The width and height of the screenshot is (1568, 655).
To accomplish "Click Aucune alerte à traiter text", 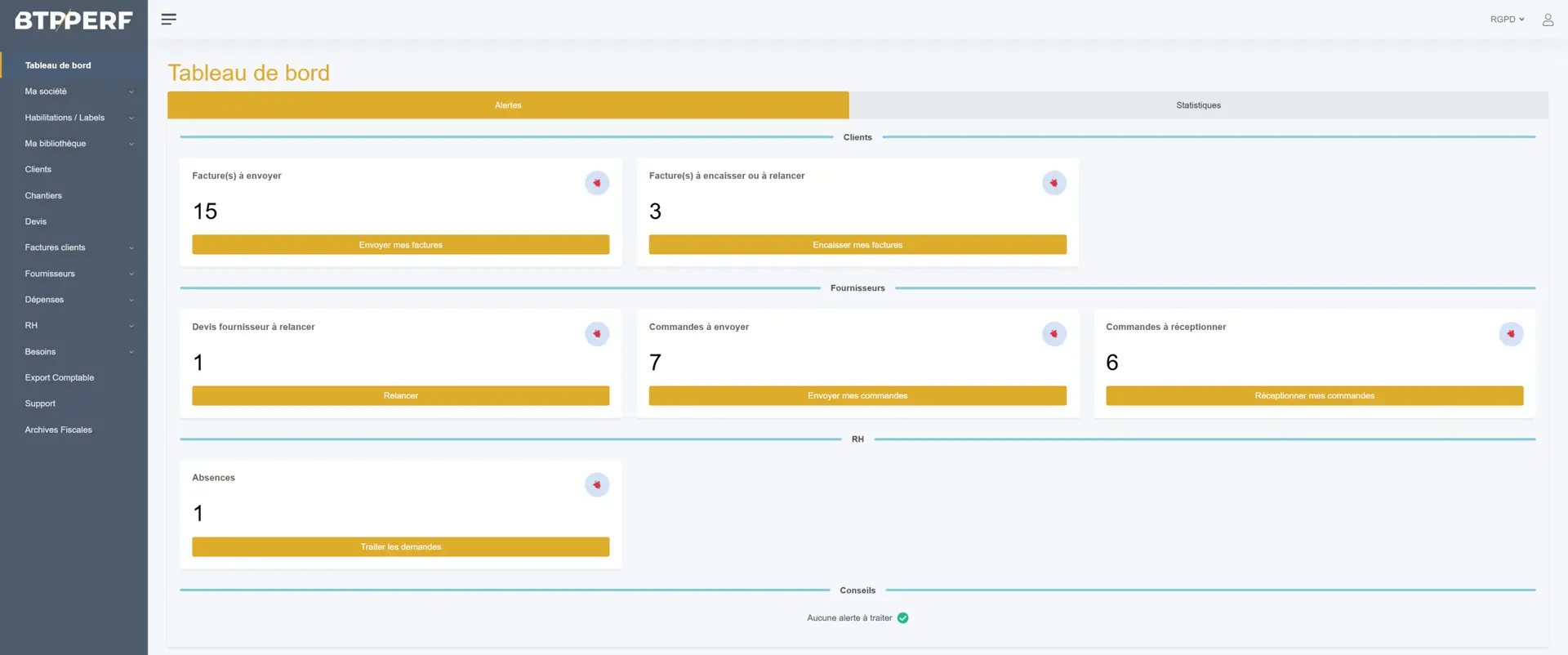I will pos(849,618).
